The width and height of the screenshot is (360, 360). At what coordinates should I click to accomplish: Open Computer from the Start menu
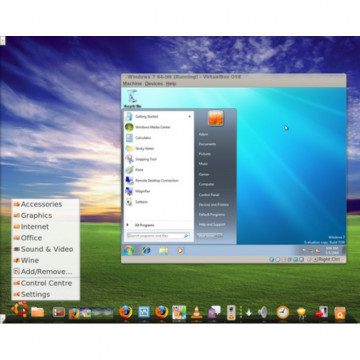[206, 184]
